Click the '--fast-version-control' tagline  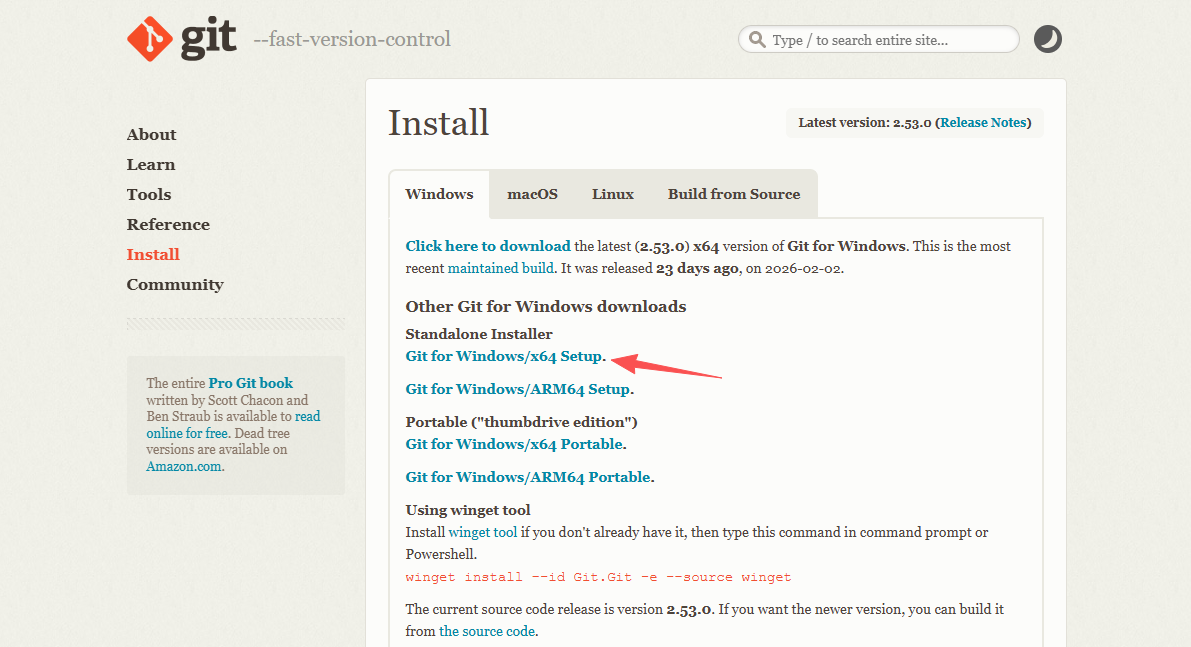click(352, 39)
